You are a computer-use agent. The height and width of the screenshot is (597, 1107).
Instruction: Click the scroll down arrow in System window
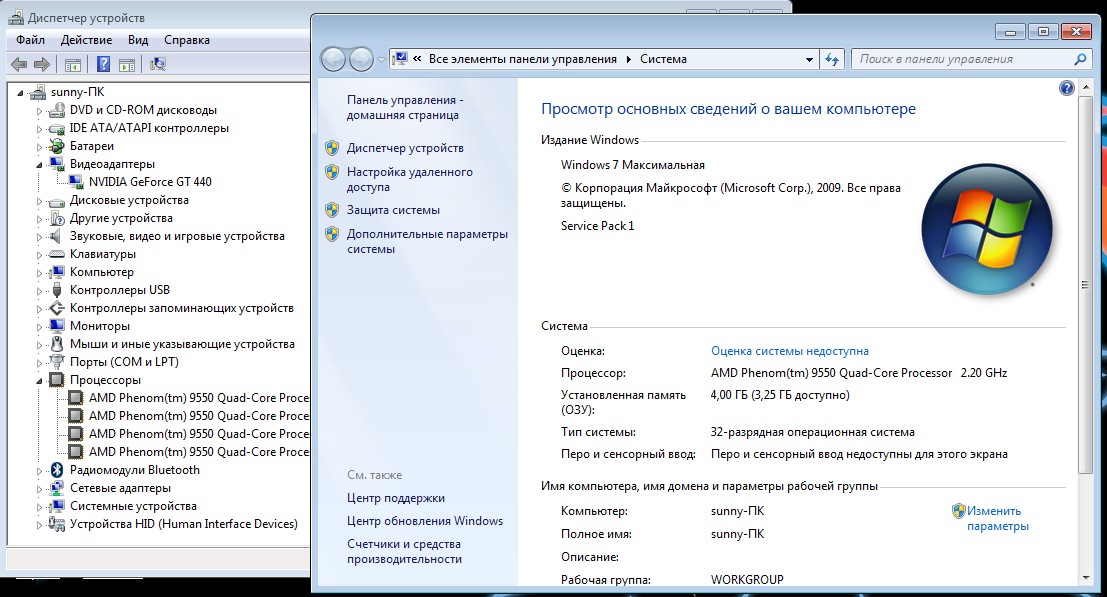(1085, 578)
